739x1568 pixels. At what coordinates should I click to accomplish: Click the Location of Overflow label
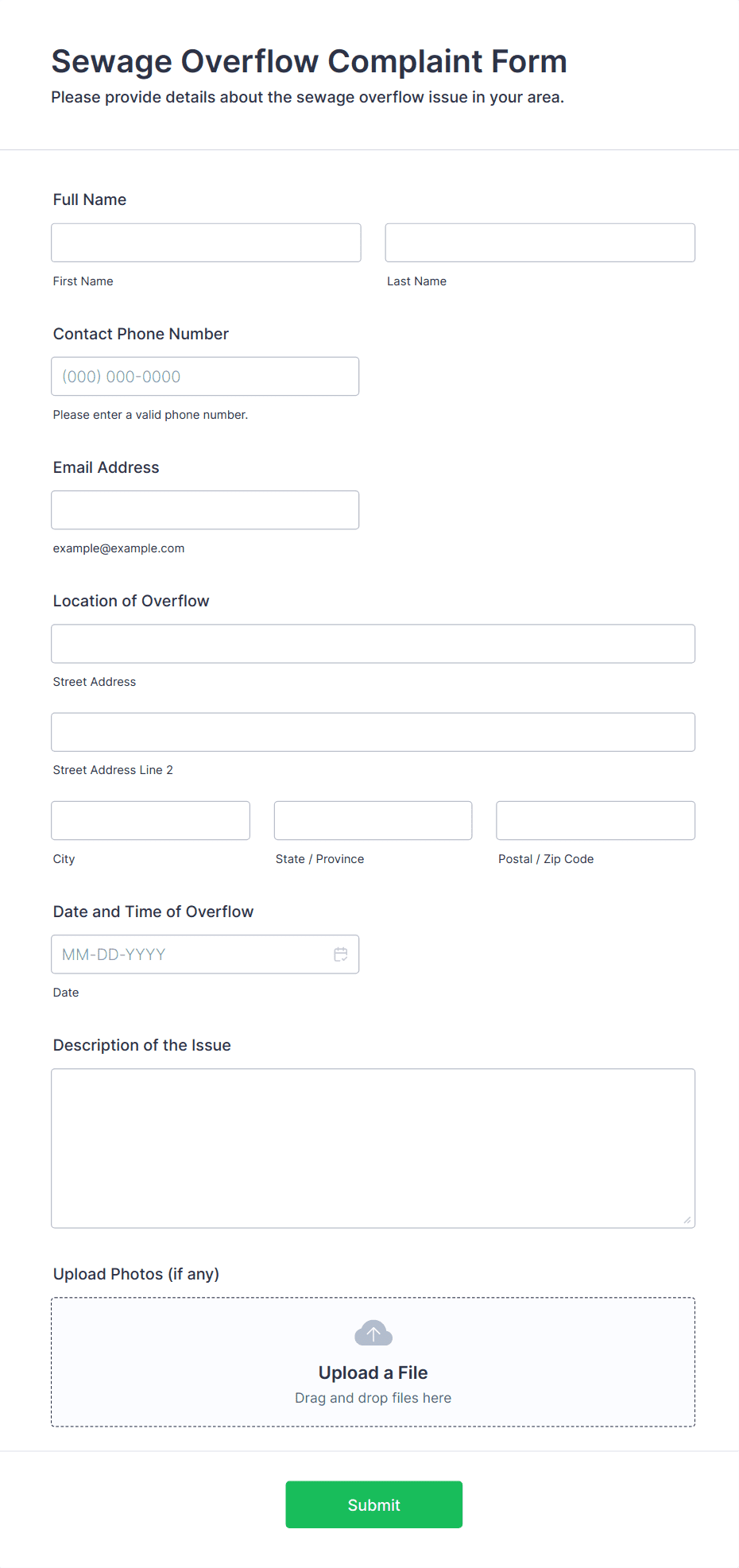(131, 601)
